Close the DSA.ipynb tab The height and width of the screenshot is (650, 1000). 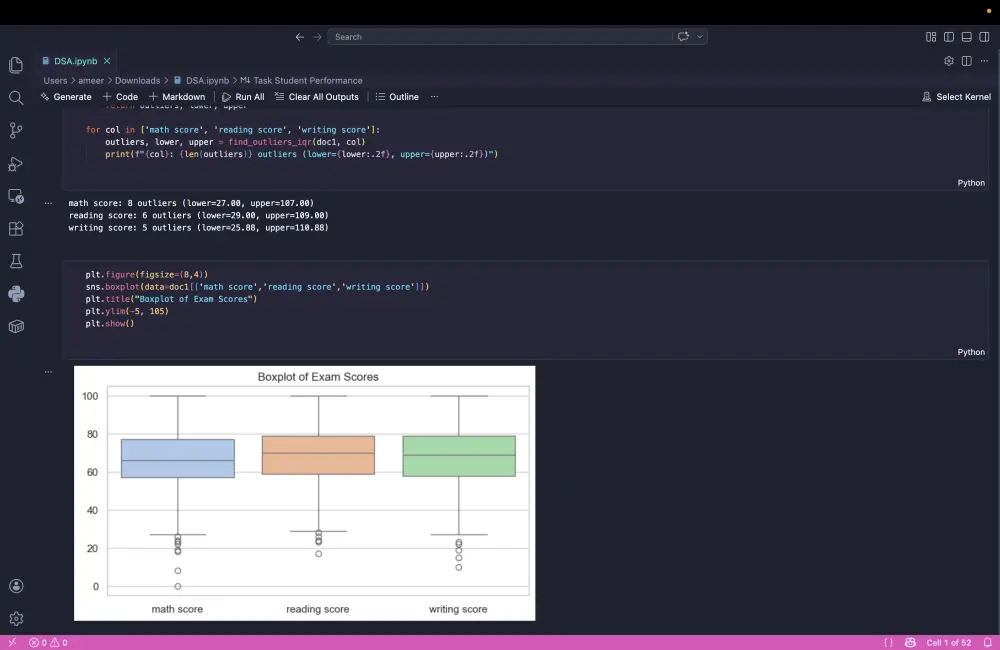point(107,61)
